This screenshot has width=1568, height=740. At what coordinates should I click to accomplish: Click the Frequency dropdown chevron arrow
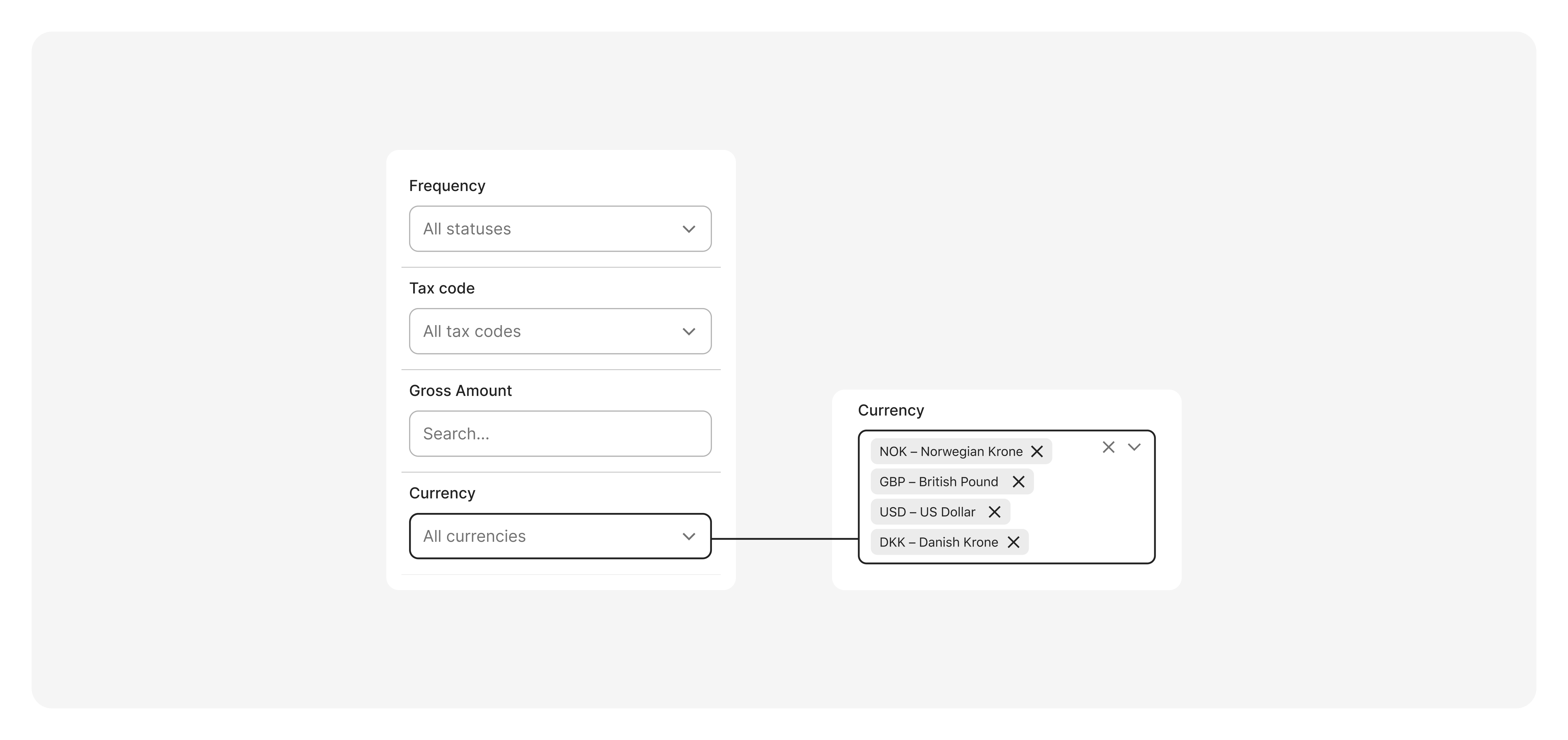689,229
